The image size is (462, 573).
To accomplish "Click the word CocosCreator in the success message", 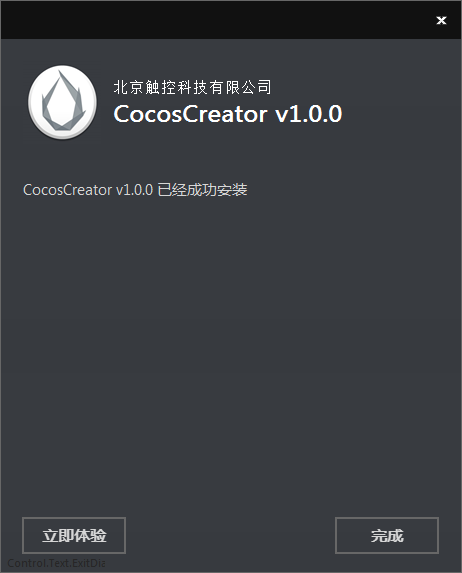I will [x=67, y=190].
